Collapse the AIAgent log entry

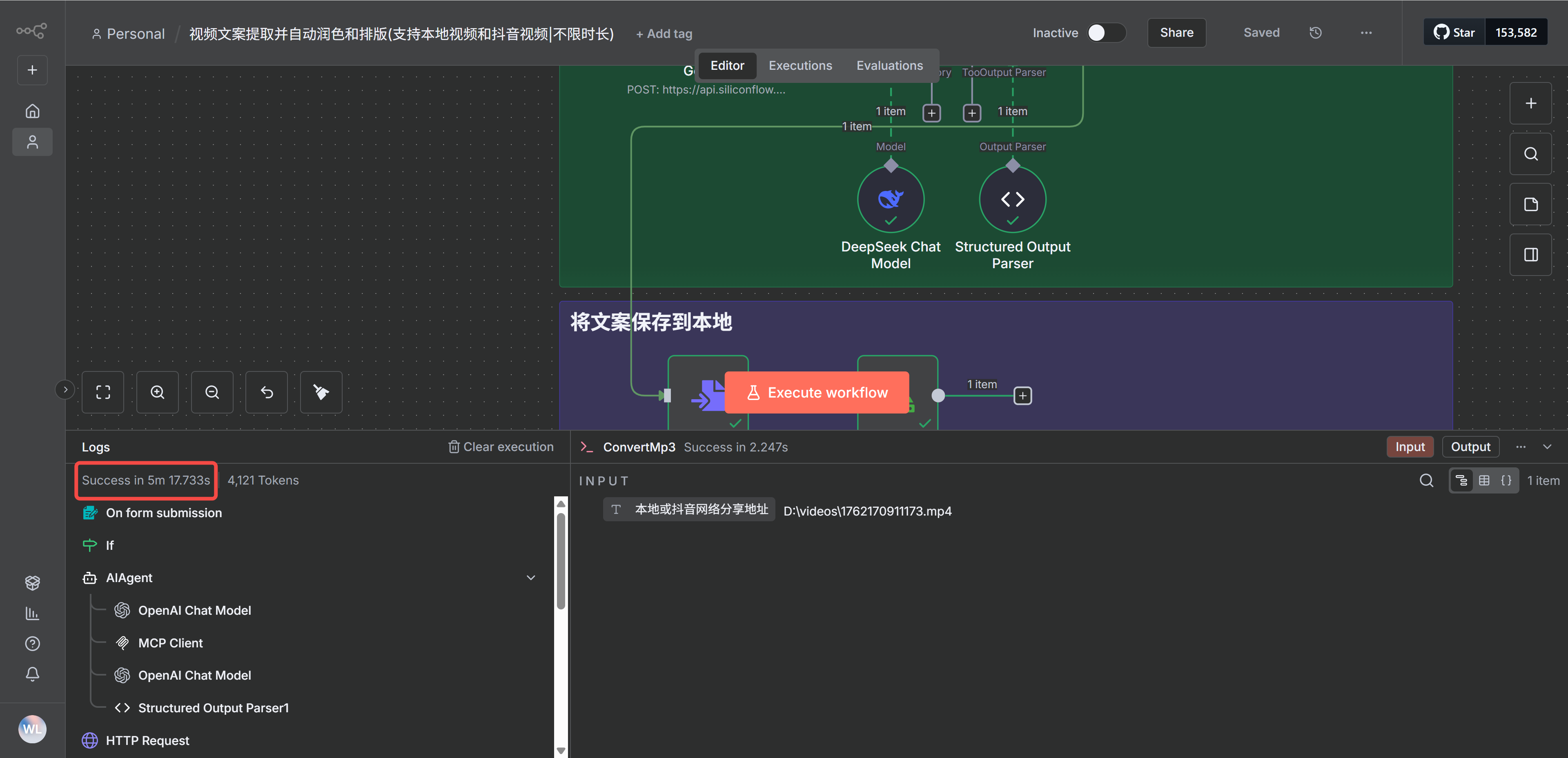click(530, 578)
